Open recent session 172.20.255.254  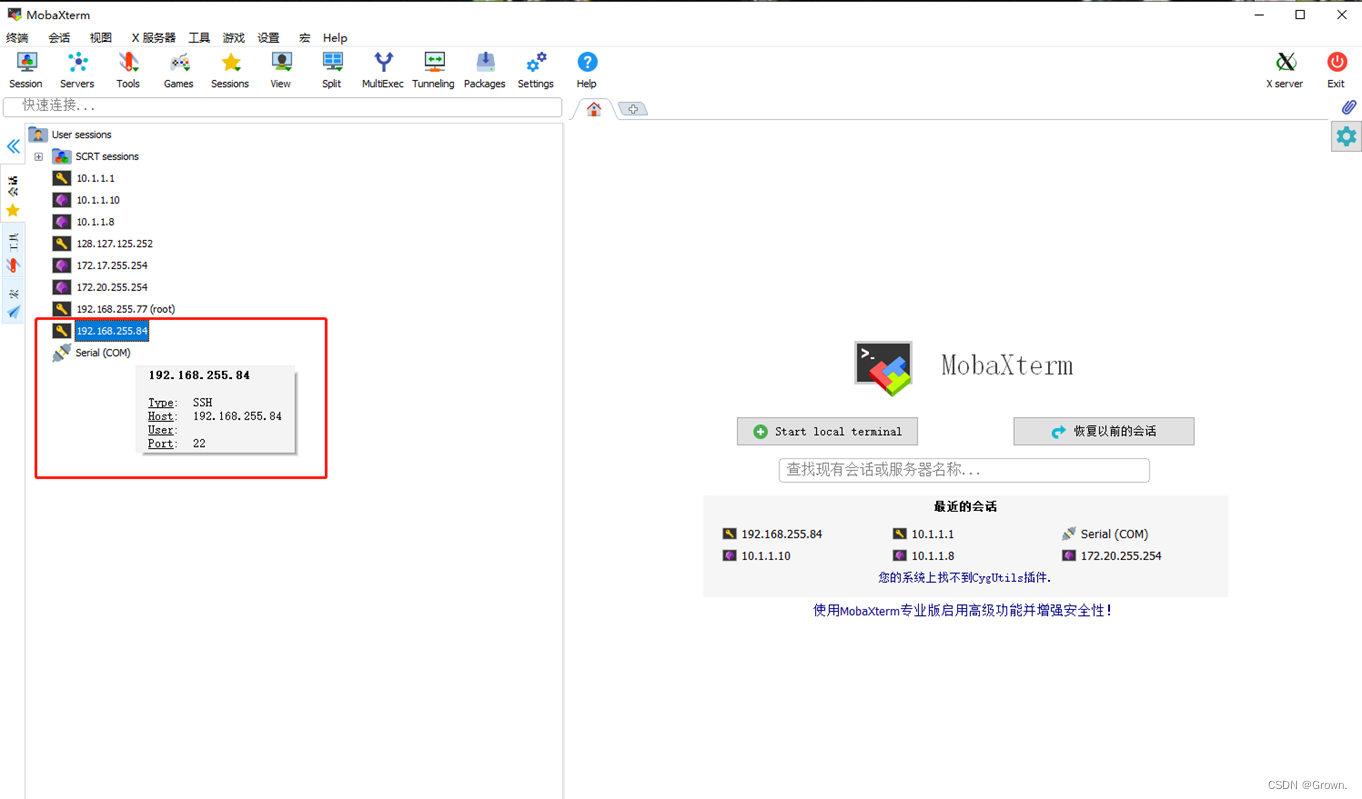pos(1111,556)
